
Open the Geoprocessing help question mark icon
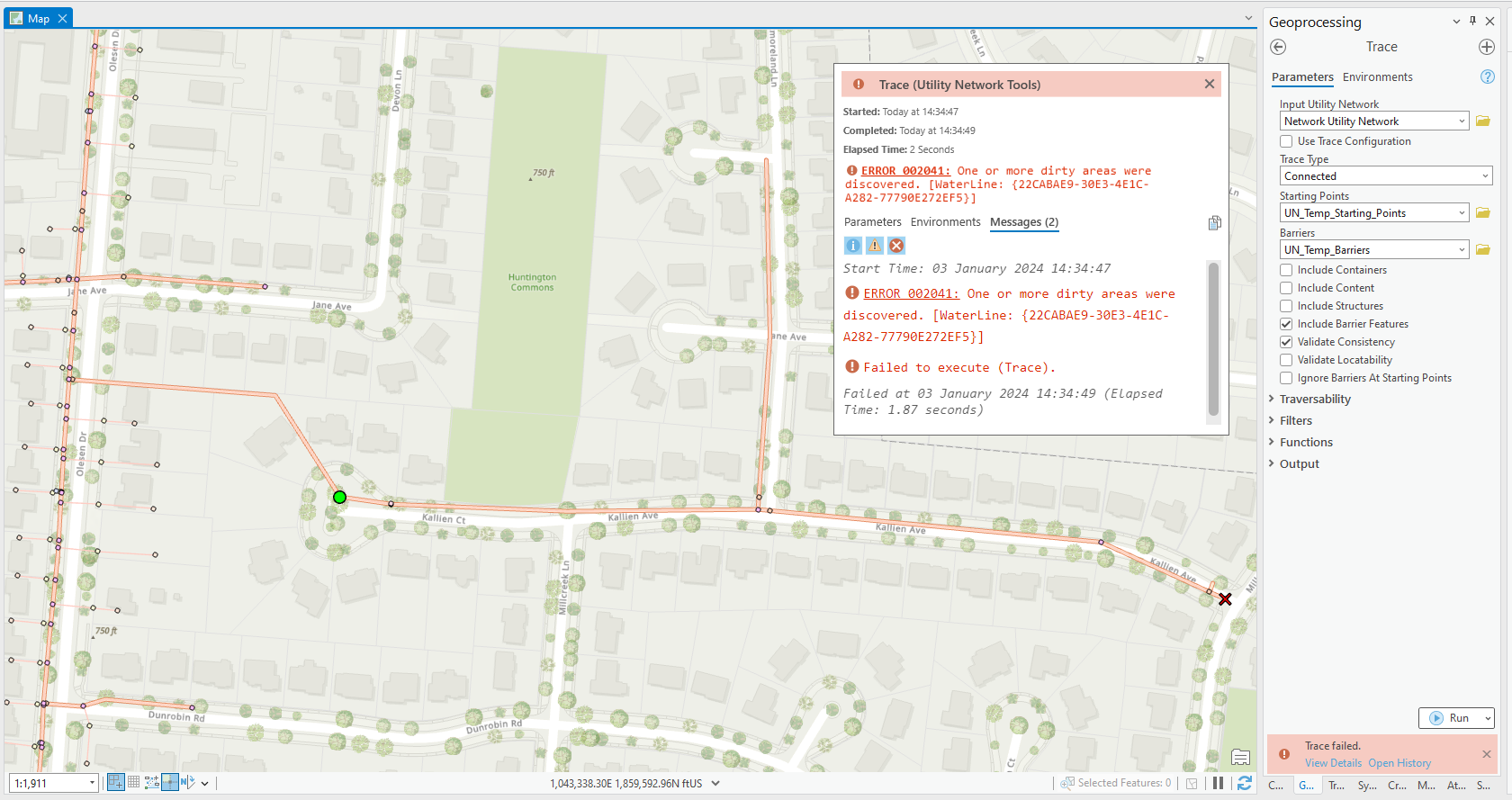coord(1487,77)
